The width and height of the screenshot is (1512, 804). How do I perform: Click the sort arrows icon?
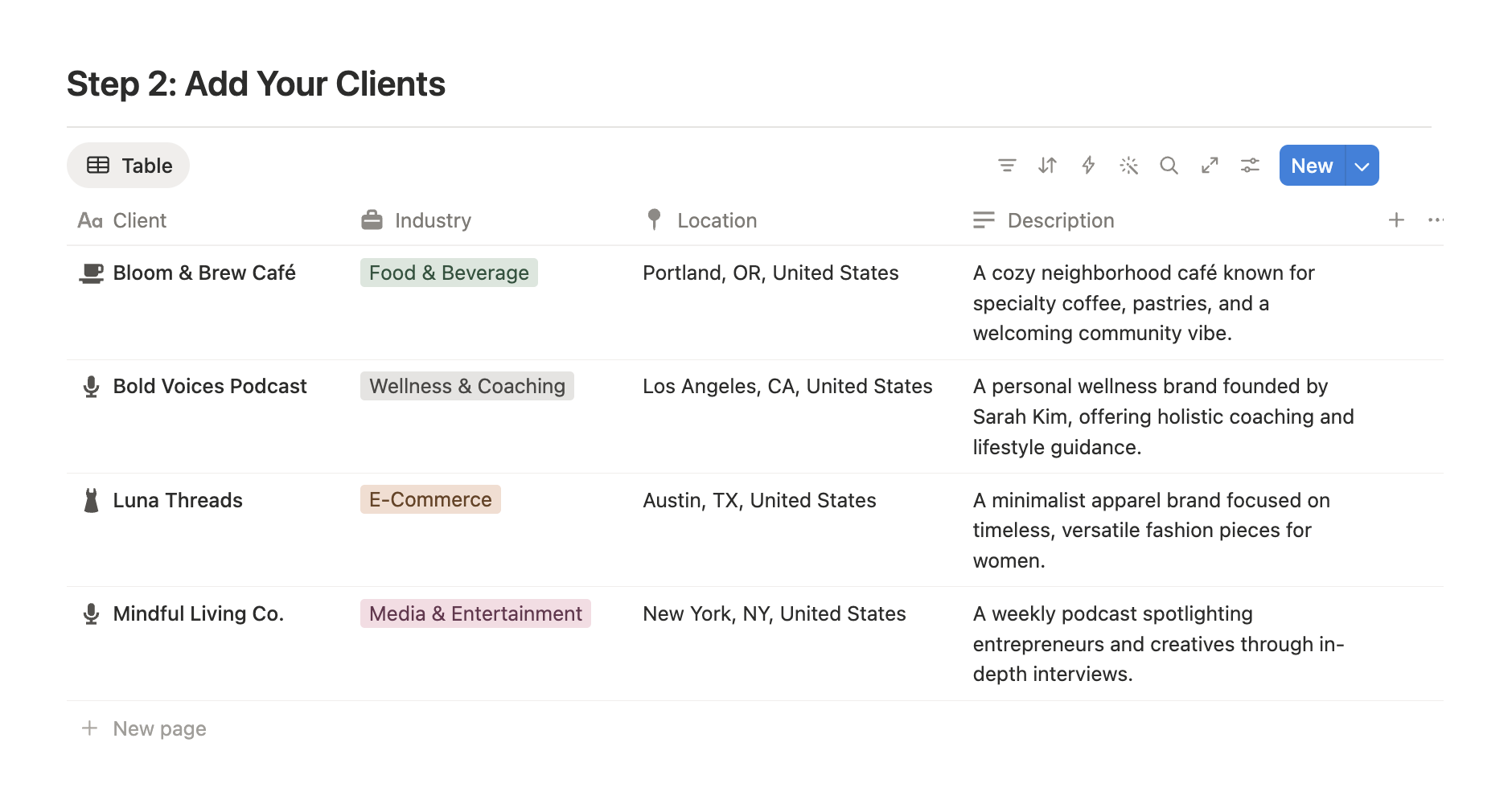[1047, 166]
